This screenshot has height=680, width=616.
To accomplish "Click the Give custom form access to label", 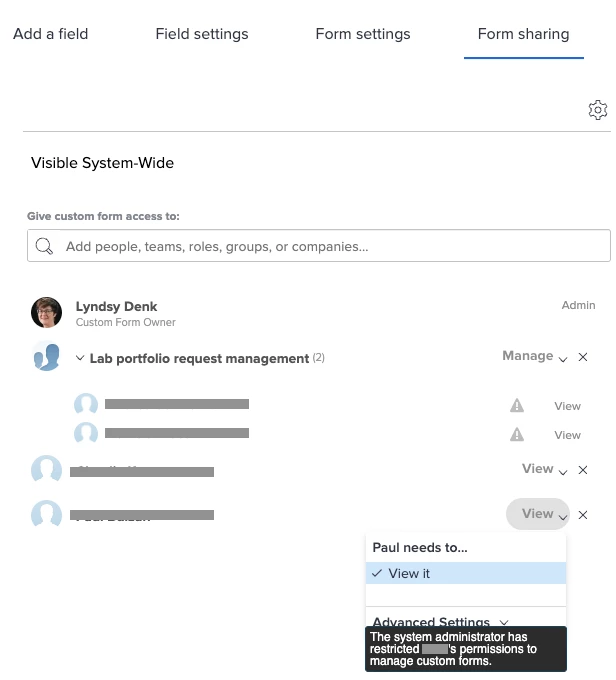I will (103, 216).
